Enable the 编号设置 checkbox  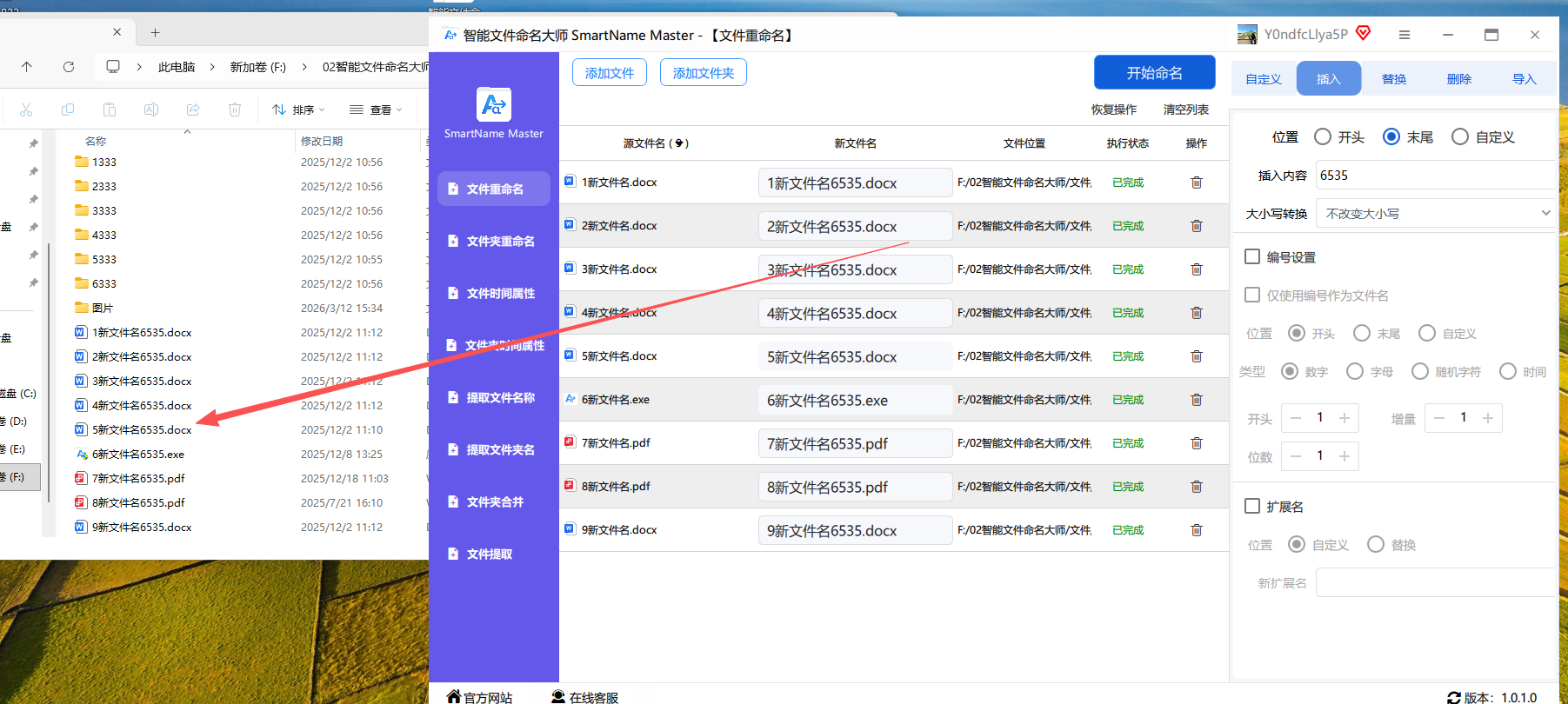click(x=1252, y=256)
